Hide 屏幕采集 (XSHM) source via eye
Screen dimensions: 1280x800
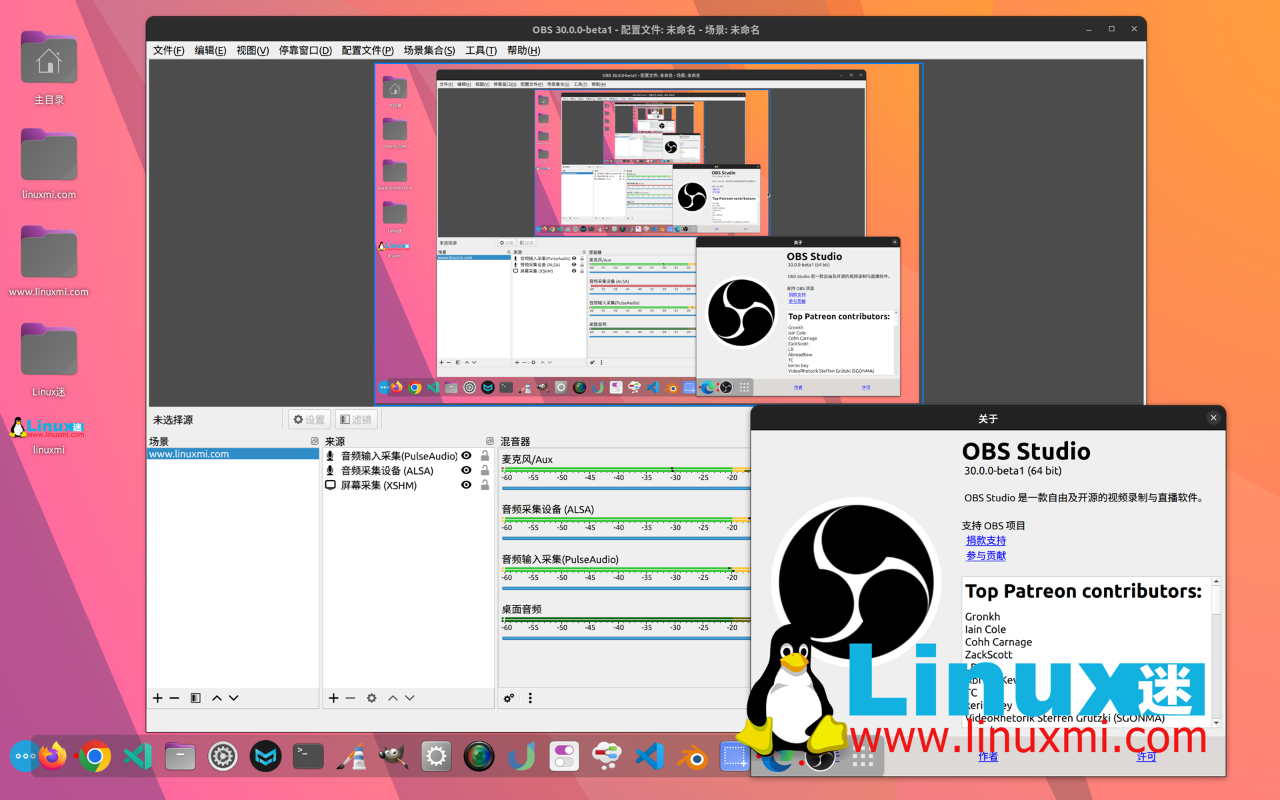coord(466,486)
